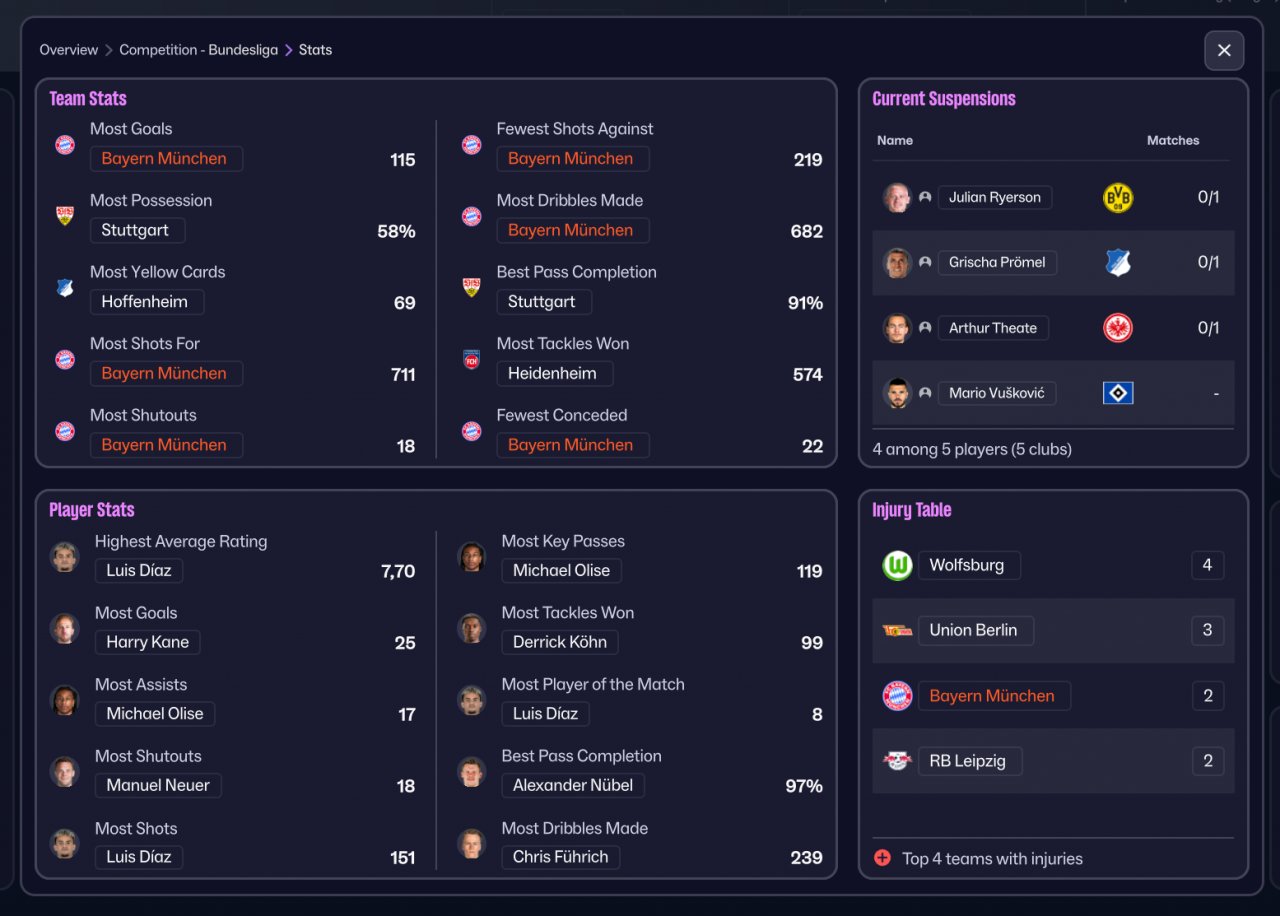Open Harry Kane under Most Goals
This screenshot has height=916, width=1280.
tap(148, 642)
